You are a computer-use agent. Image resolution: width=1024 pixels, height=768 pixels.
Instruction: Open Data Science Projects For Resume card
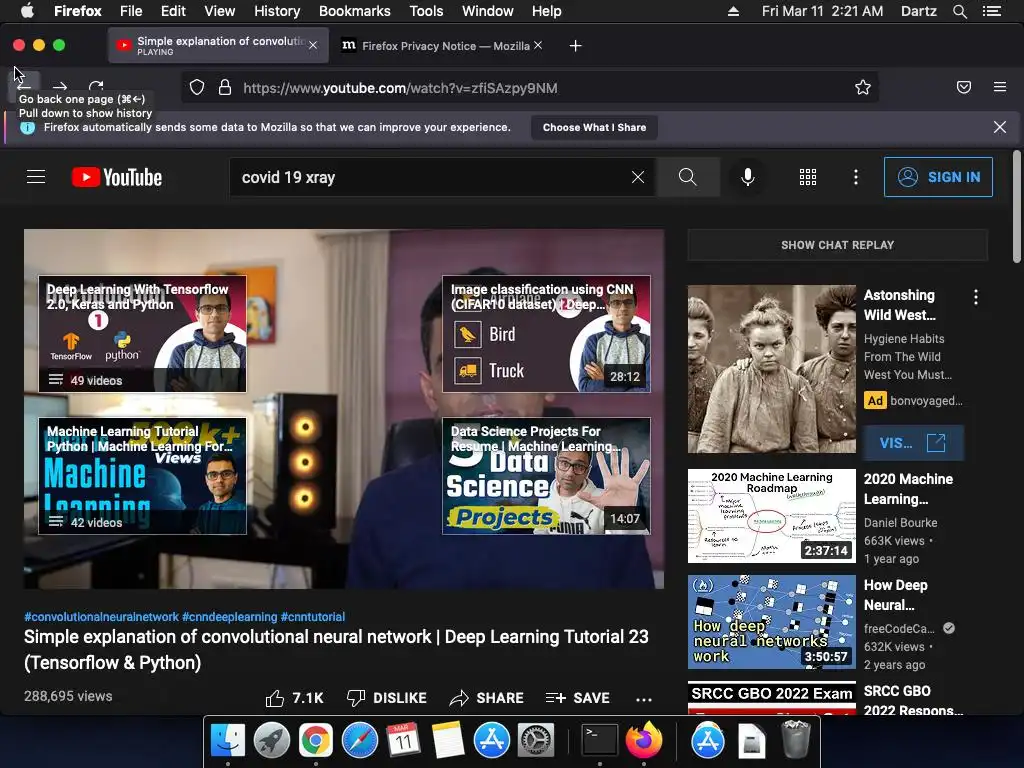pos(546,476)
